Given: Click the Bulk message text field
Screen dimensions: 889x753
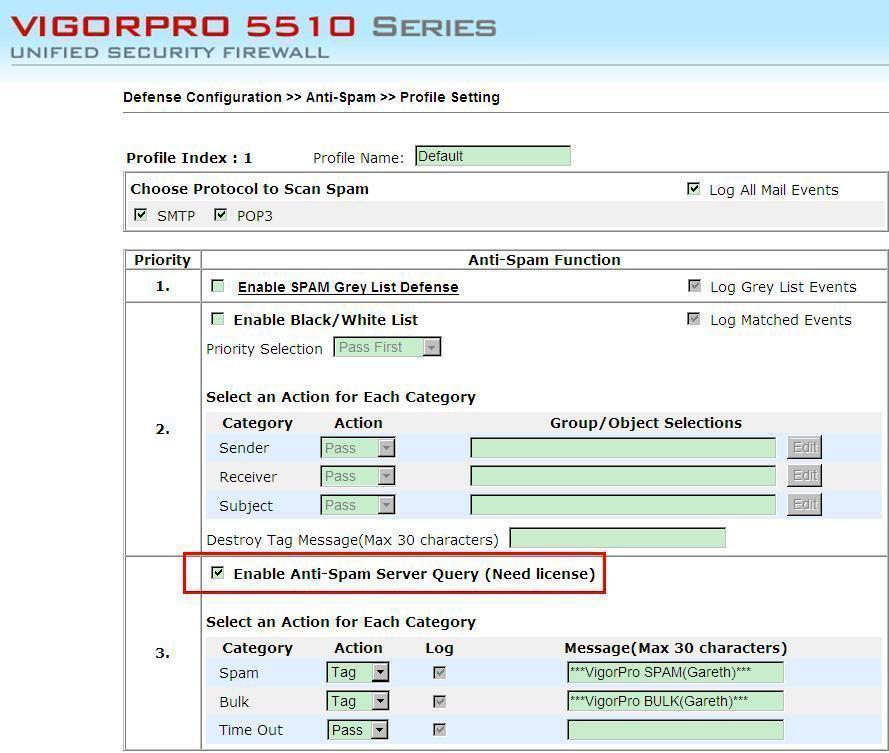Looking at the screenshot, I should click(x=675, y=701).
